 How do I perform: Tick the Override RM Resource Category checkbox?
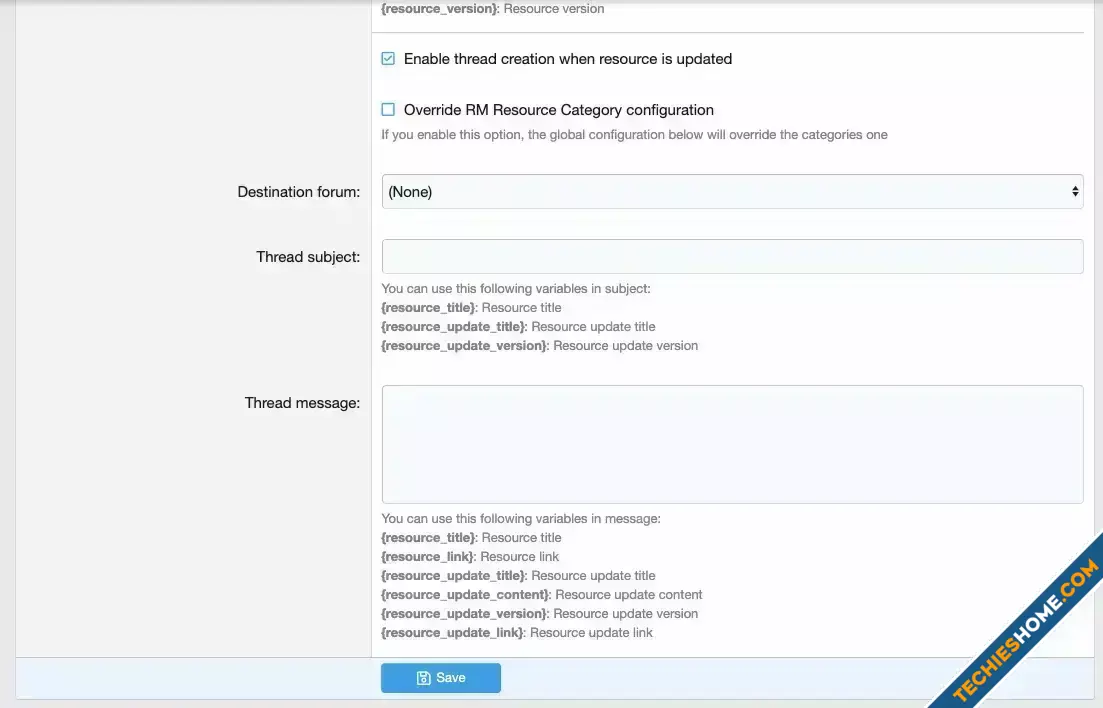tap(388, 110)
